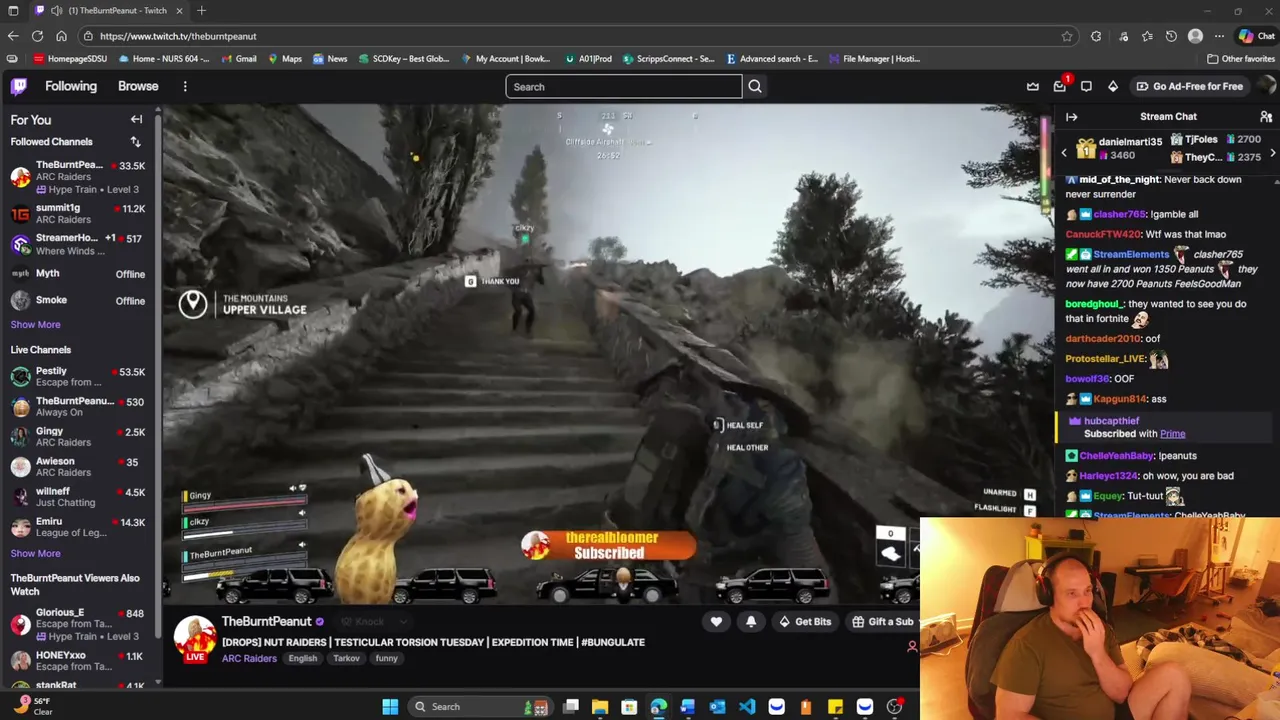Open Outlook in taskbar
The width and height of the screenshot is (1280, 720).
pyautogui.click(x=717, y=706)
